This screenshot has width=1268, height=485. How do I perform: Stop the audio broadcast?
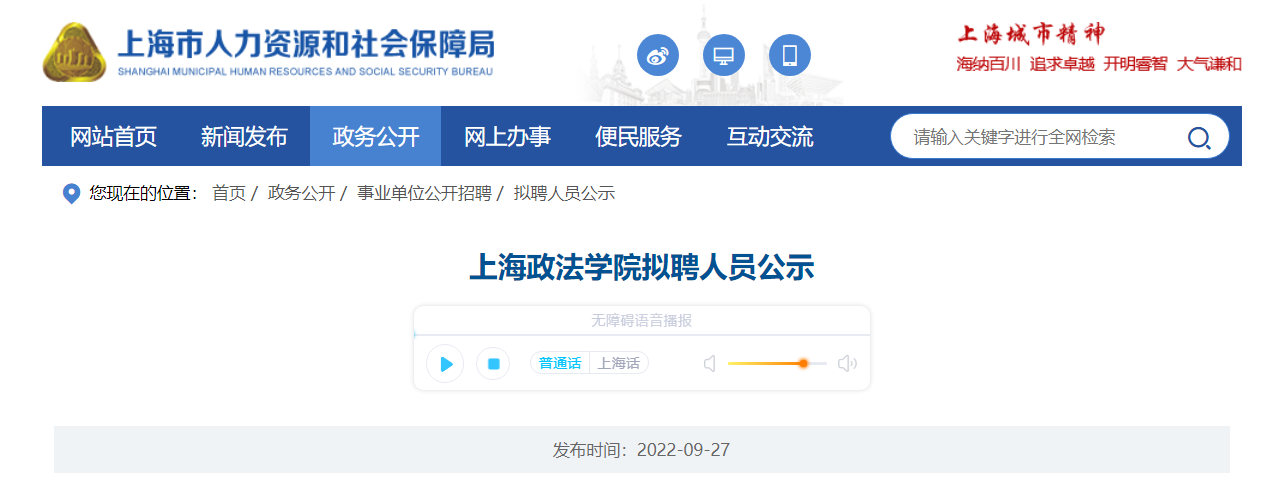pos(493,363)
